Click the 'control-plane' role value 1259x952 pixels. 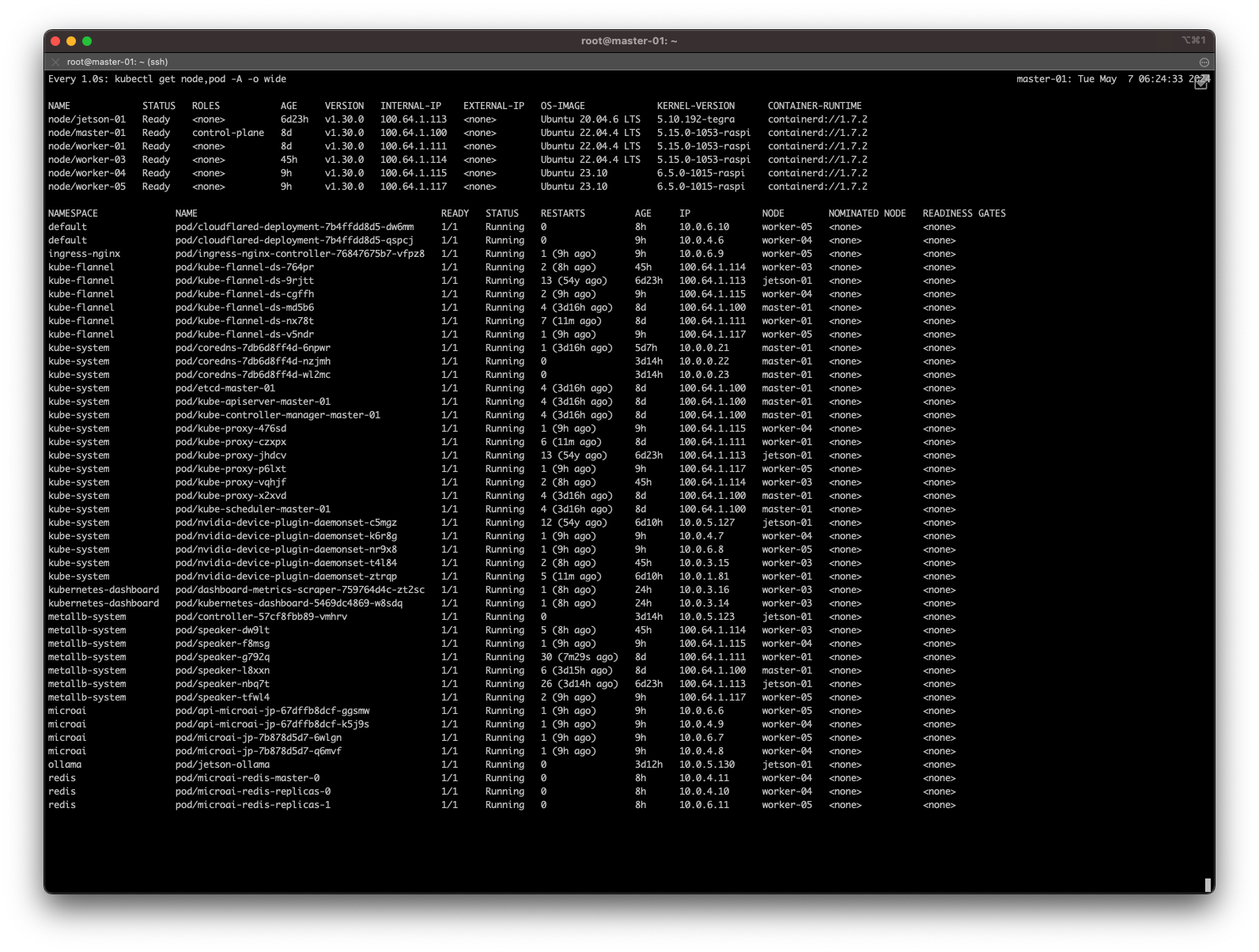pyautogui.click(x=229, y=133)
